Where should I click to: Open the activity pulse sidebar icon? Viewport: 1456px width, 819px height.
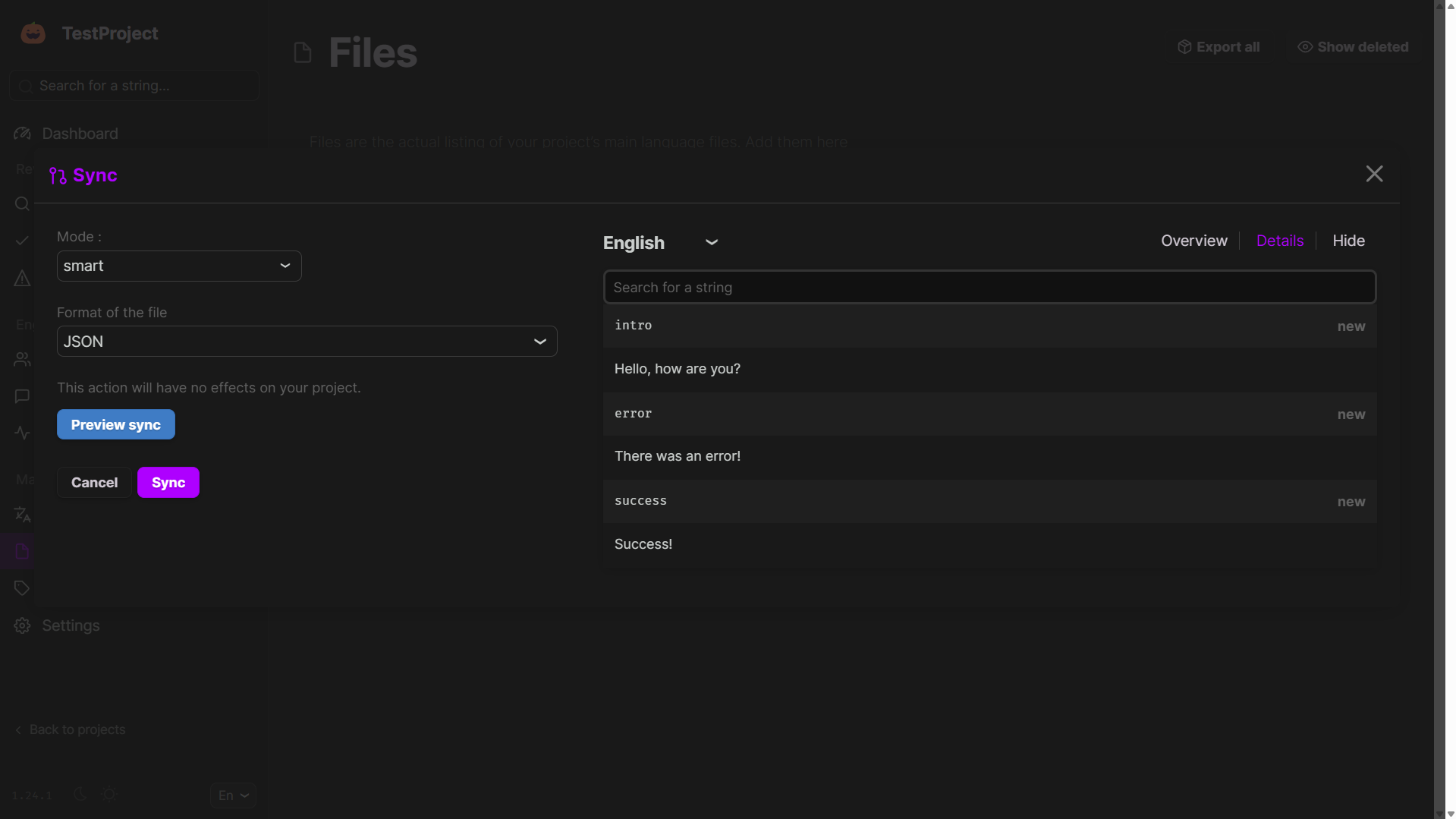(22, 433)
